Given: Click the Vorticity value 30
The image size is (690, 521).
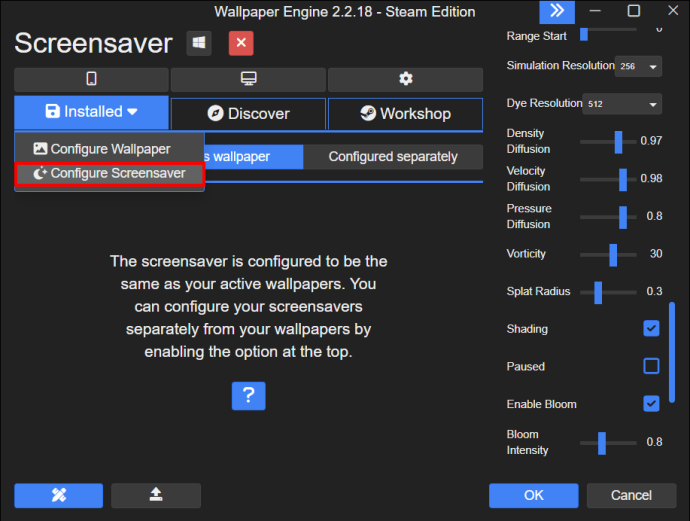Looking at the screenshot, I should coord(656,253).
